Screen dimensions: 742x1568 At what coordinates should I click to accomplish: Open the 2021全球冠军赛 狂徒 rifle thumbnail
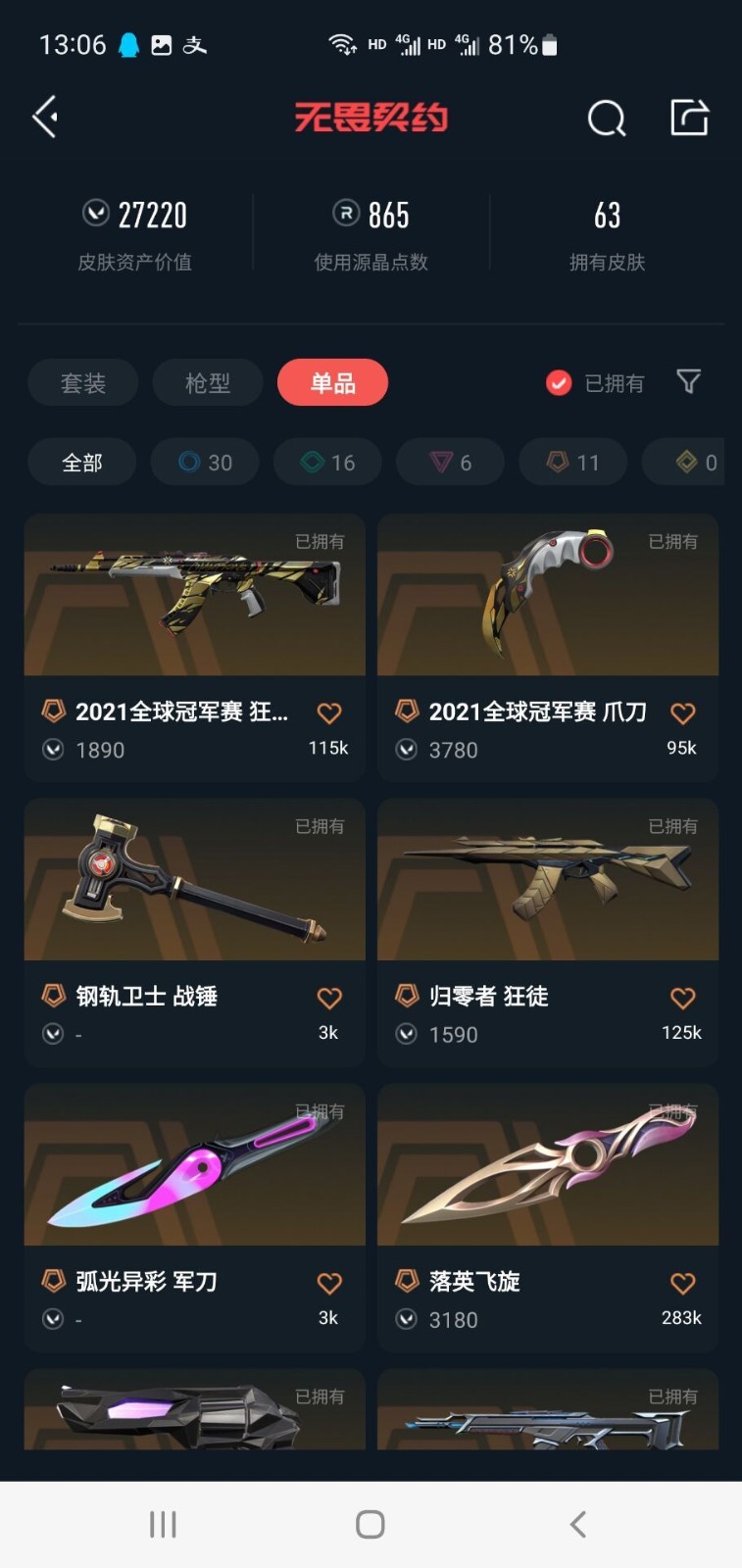click(195, 594)
